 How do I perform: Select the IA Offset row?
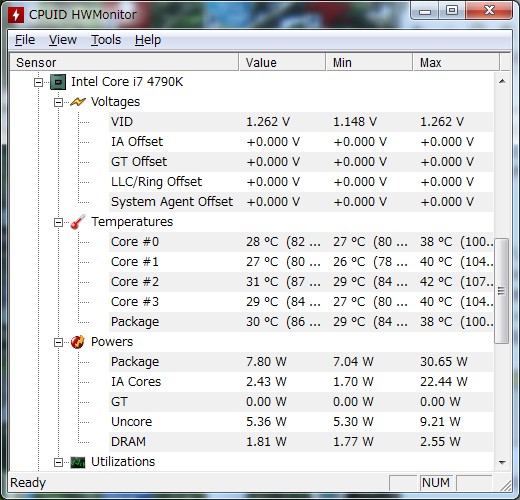pyautogui.click(x=301, y=142)
